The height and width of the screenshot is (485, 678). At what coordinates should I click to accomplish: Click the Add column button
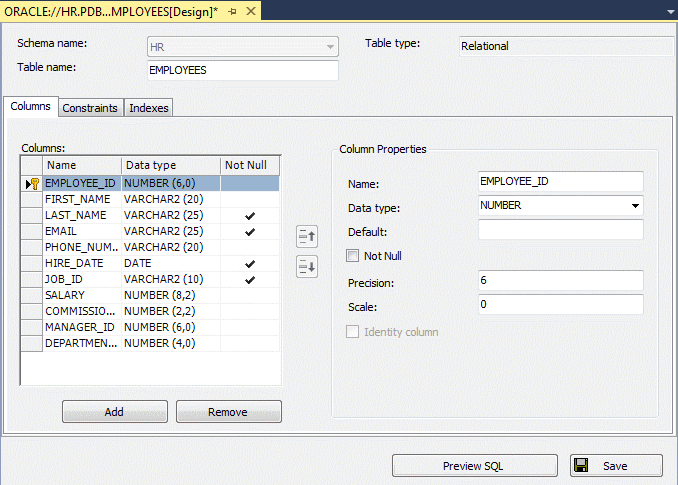coord(115,412)
